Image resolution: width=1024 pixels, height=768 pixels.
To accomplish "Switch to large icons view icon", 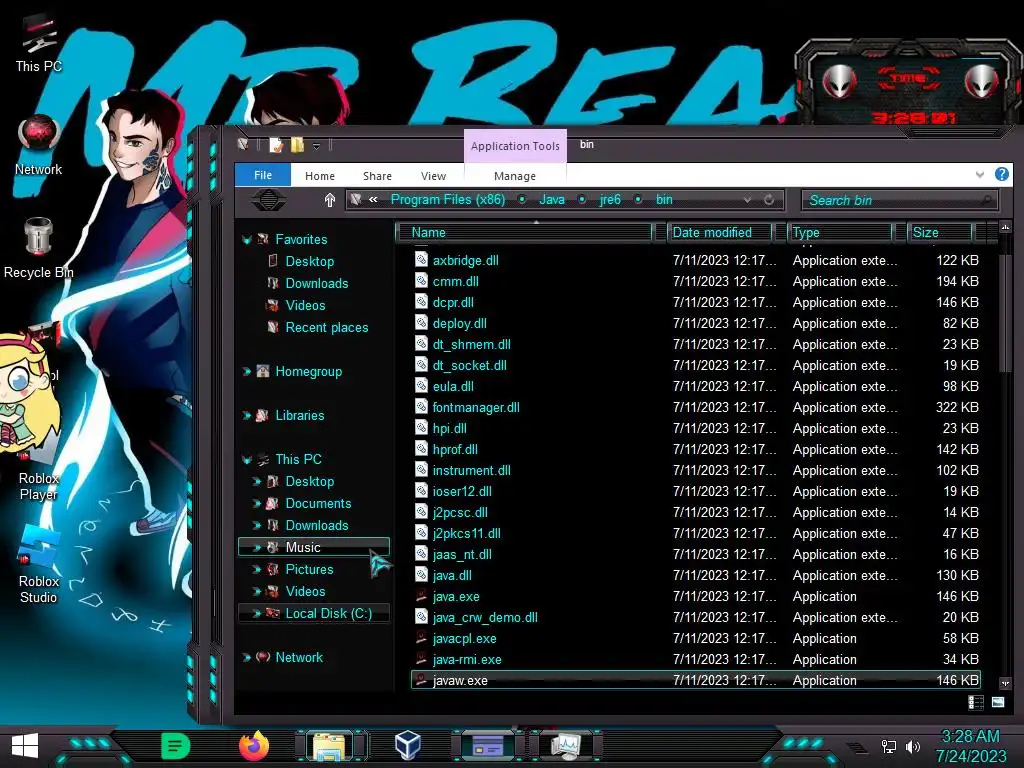I will pyautogui.click(x=998, y=702).
